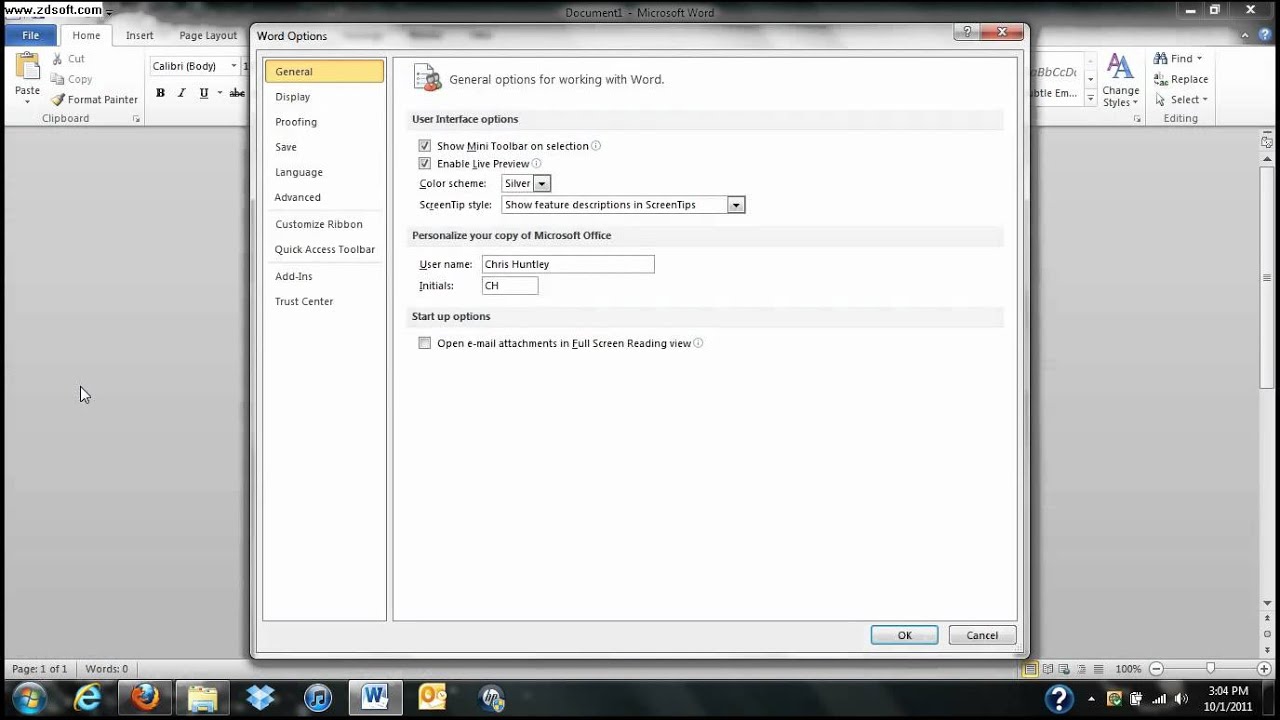1280x720 pixels.
Task: Click the Cancel button
Action: coord(982,635)
